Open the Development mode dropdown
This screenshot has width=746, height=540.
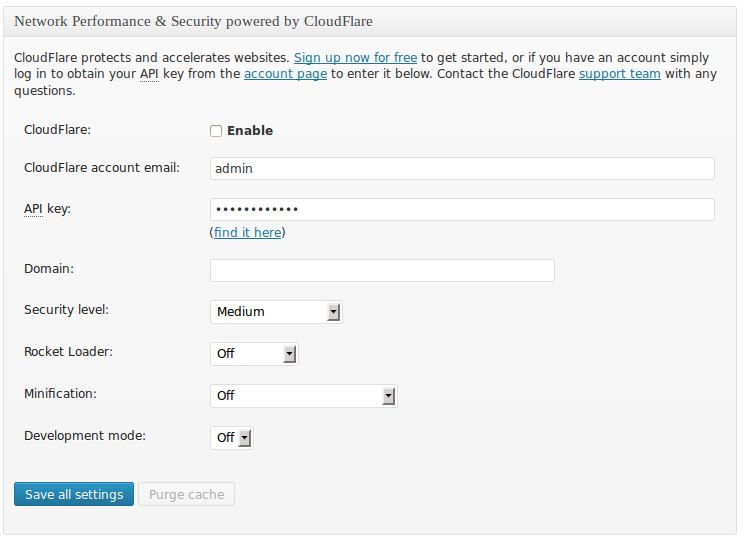(x=226, y=438)
